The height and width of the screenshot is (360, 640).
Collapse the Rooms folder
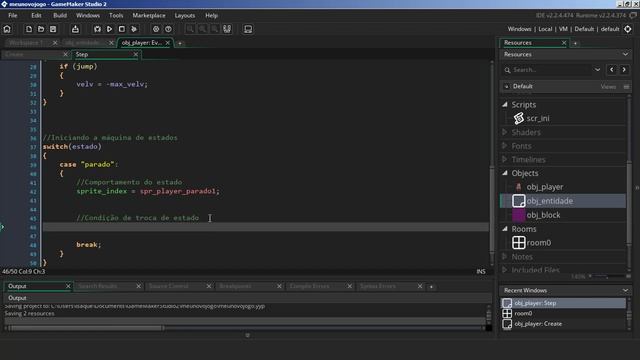click(505, 229)
